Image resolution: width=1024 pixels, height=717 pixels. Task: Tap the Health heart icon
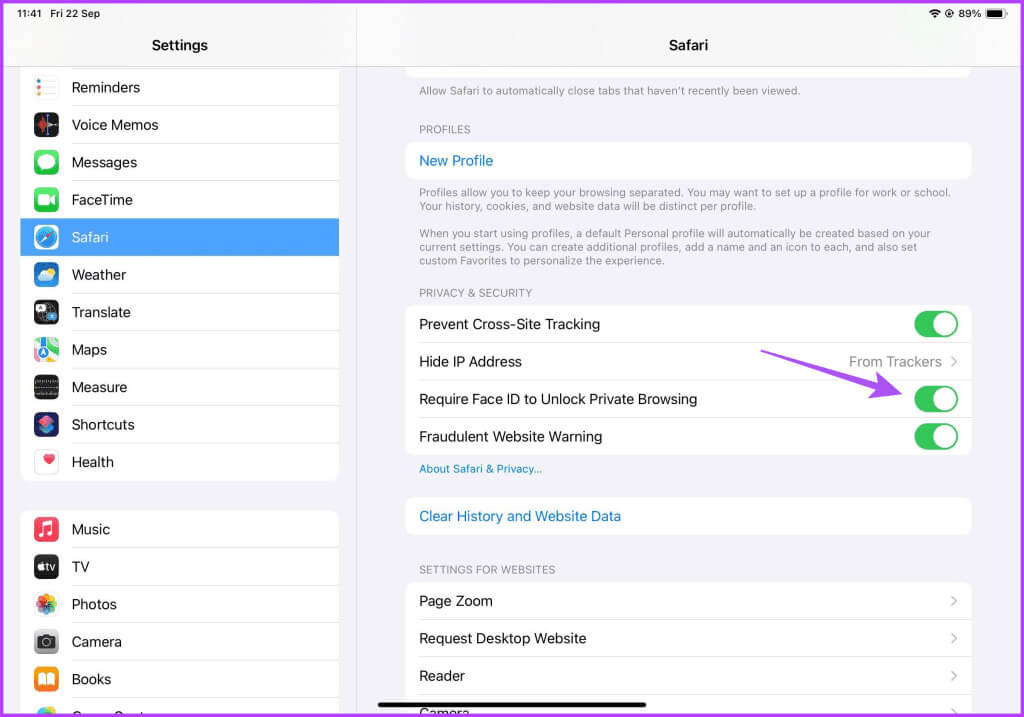pos(46,462)
